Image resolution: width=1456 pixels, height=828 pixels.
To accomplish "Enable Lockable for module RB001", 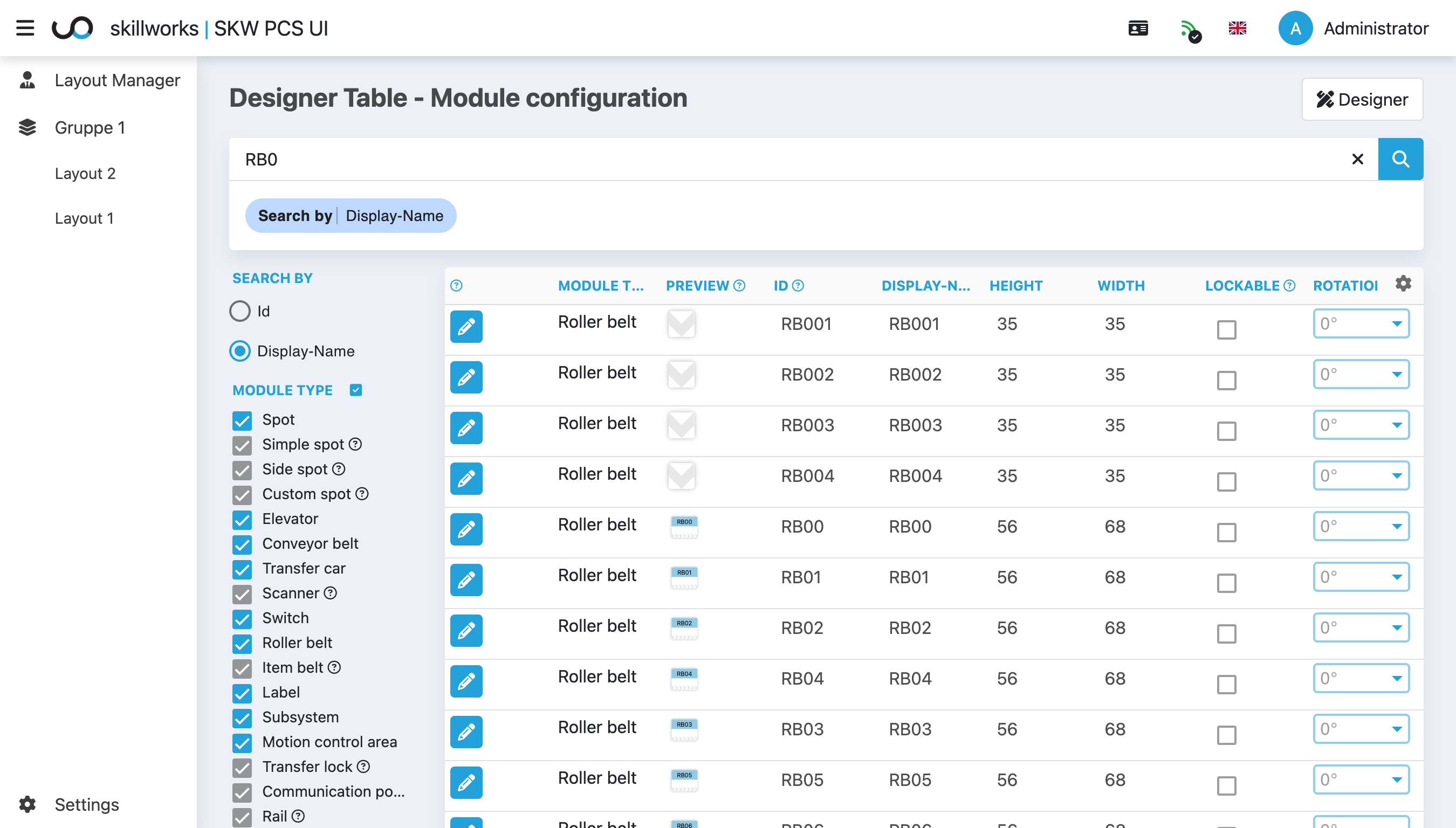I will coord(1227,329).
